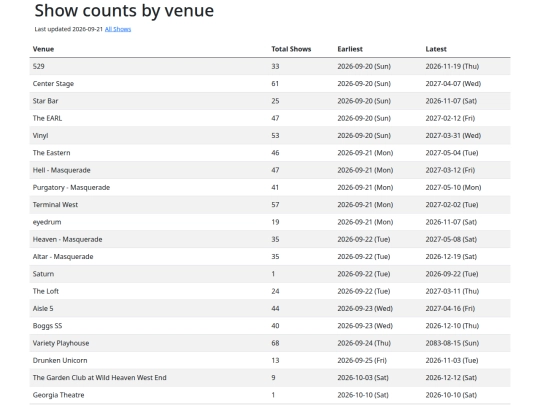Click the total shows count 53 for Vinyl
540x405 pixels.
[275, 135]
